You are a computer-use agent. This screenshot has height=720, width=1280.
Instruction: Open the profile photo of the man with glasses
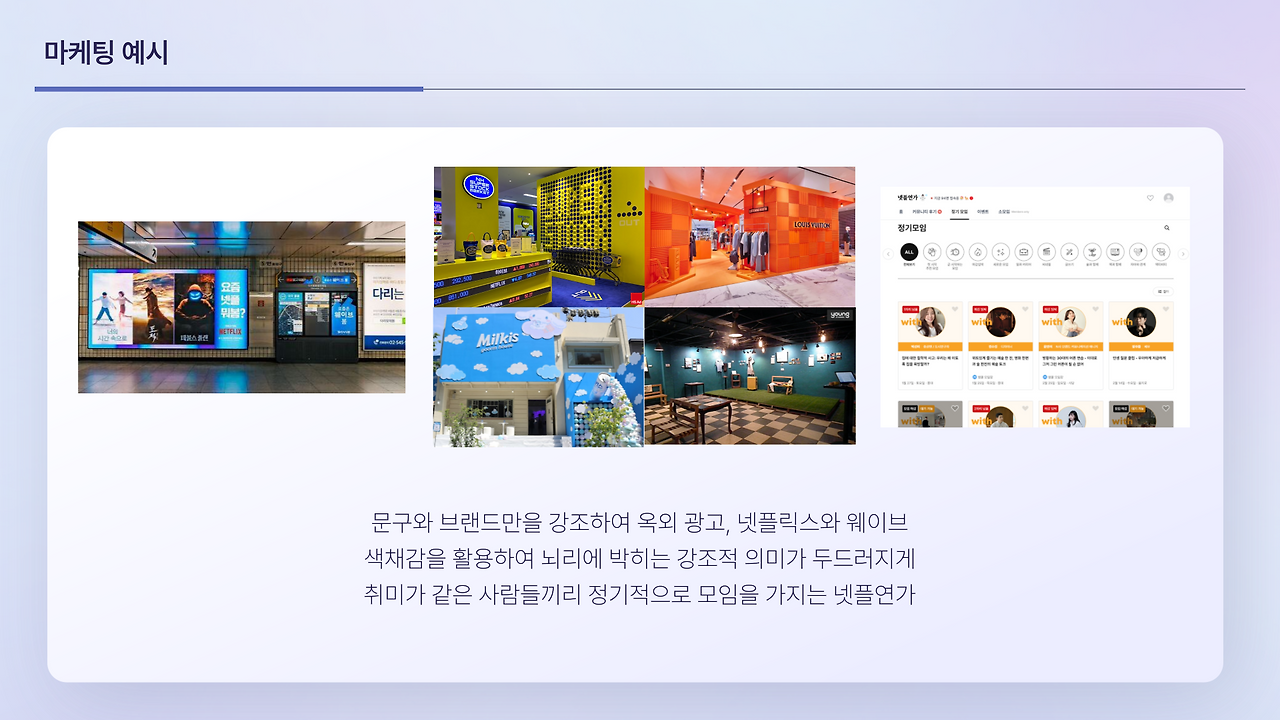pos(1142,322)
